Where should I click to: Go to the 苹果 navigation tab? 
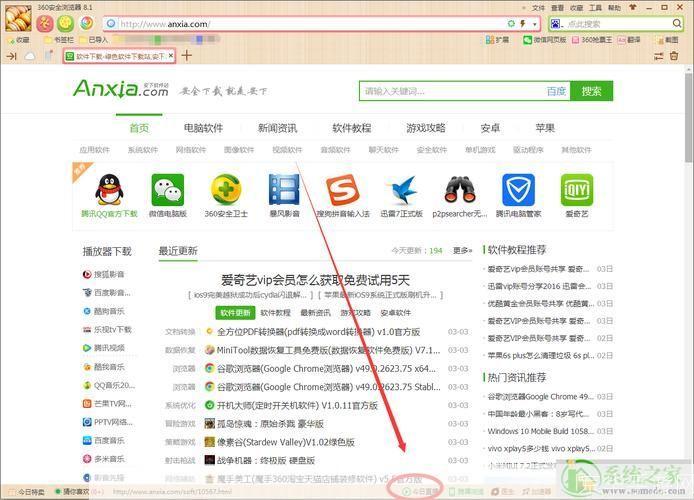pyautogui.click(x=545, y=128)
